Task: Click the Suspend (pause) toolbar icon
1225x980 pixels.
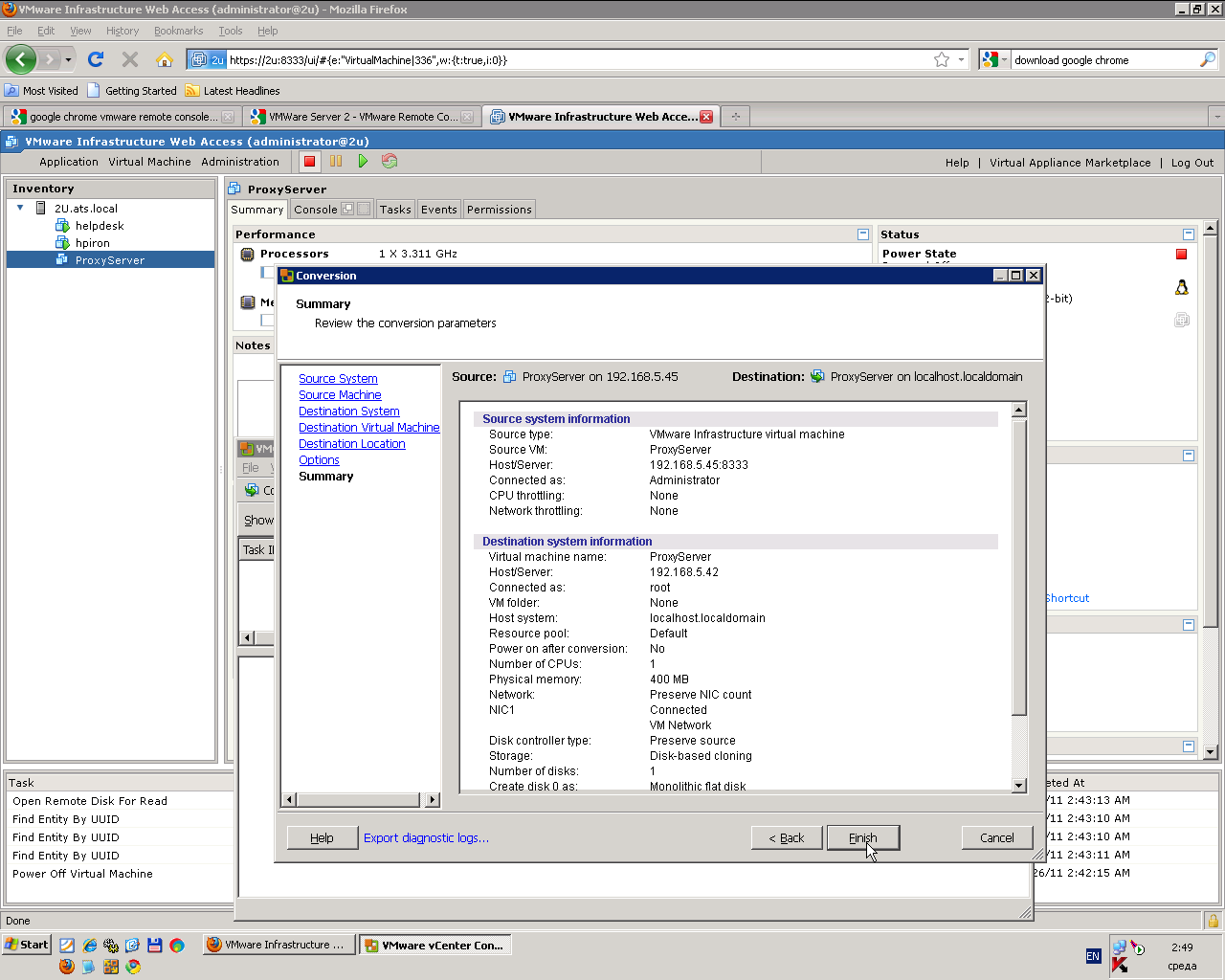Action: pyautogui.click(x=336, y=162)
